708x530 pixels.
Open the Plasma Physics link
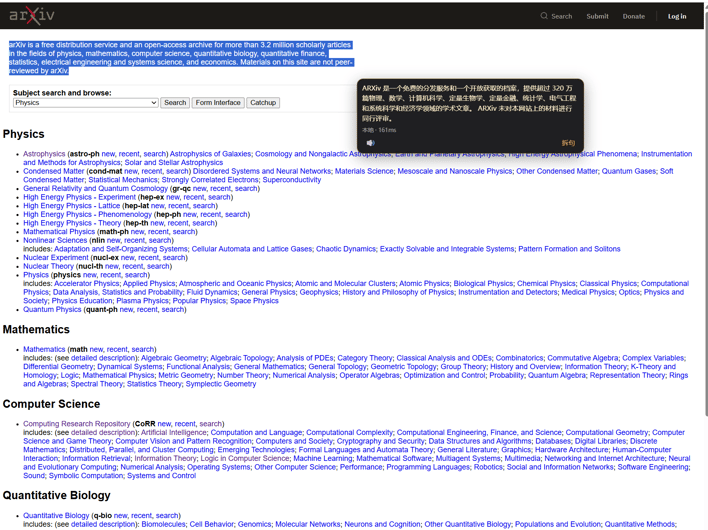(x=142, y=301)
